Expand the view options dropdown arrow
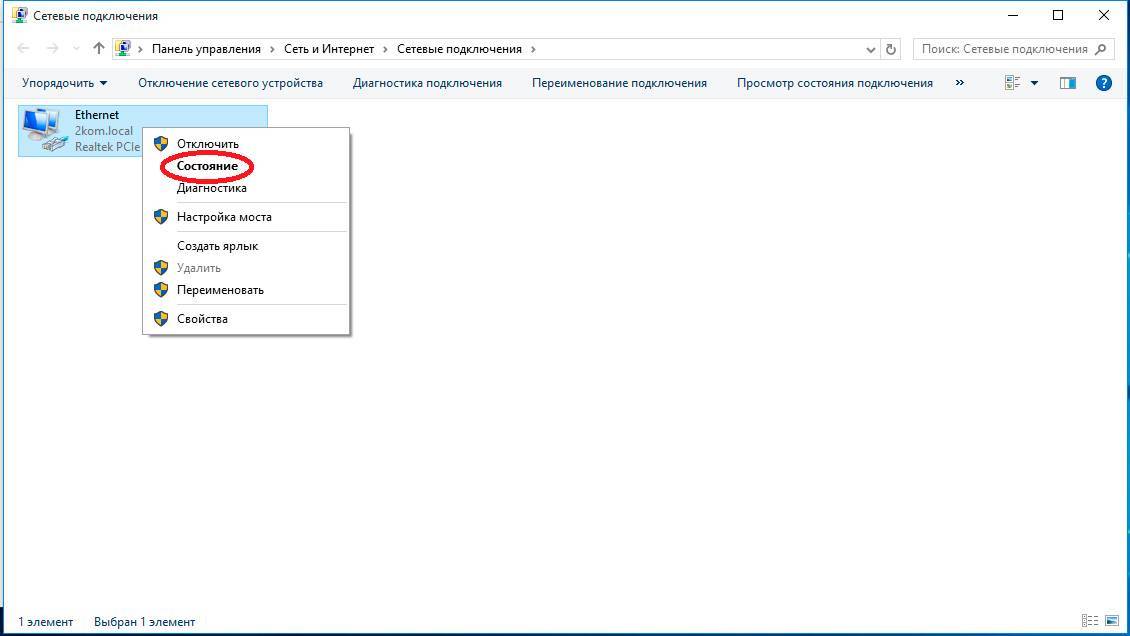Viewport: 1130px width, 636px height. (1034, 83)
